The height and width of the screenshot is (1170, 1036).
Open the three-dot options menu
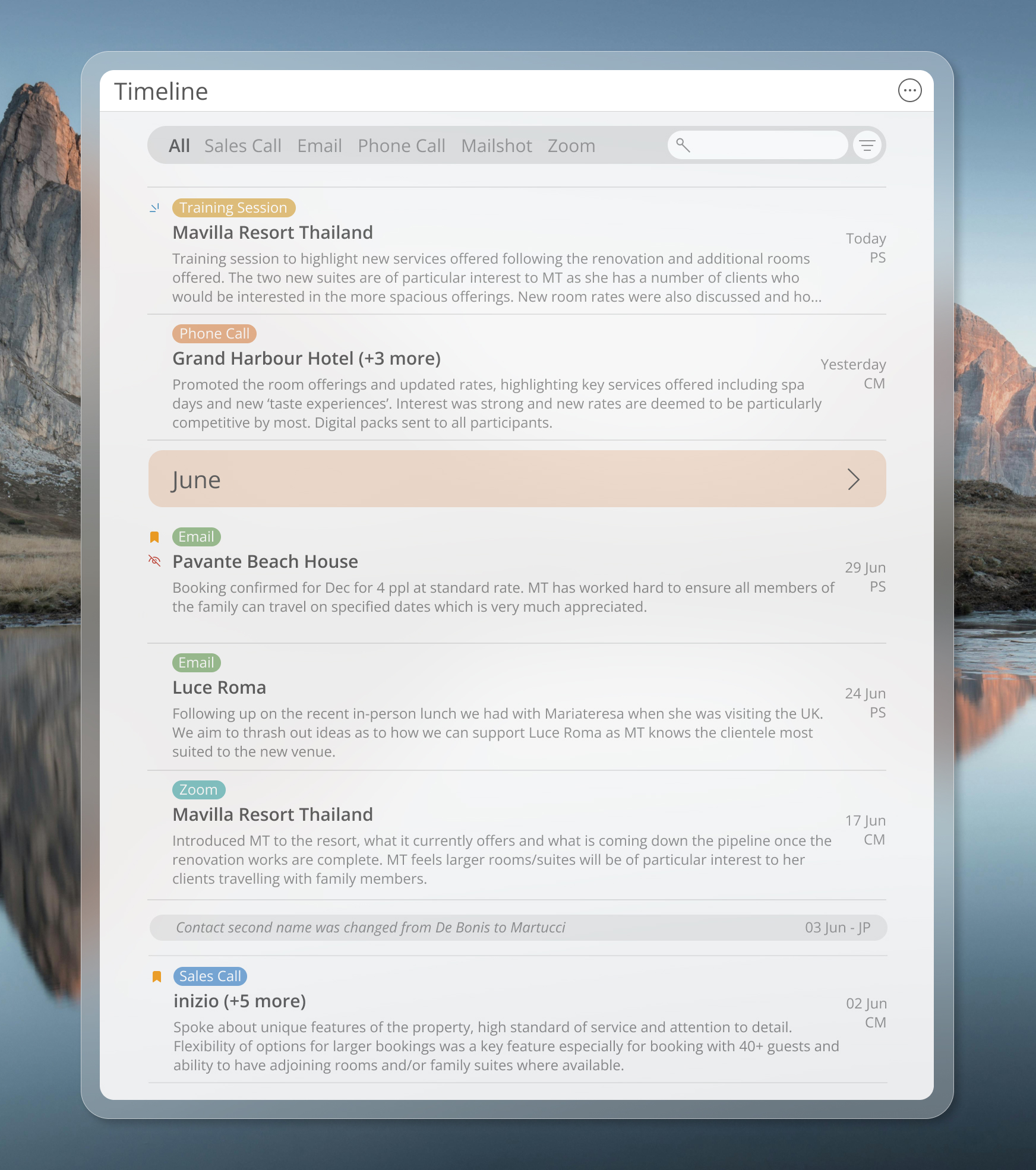pos(910,90)
